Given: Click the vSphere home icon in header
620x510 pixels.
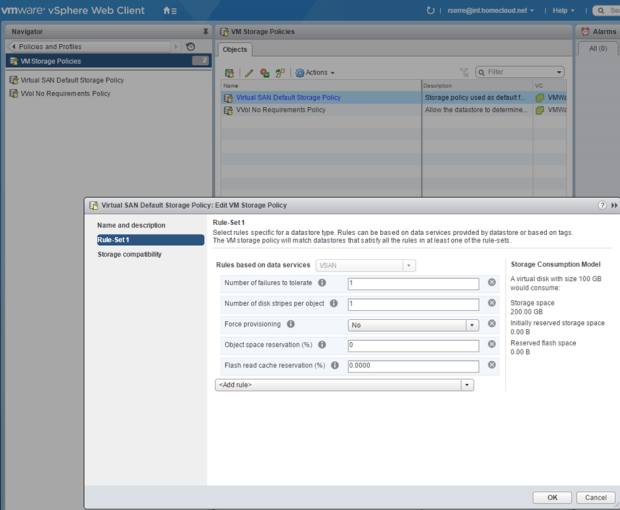Looking at the screenshot, I should [168, 10].
